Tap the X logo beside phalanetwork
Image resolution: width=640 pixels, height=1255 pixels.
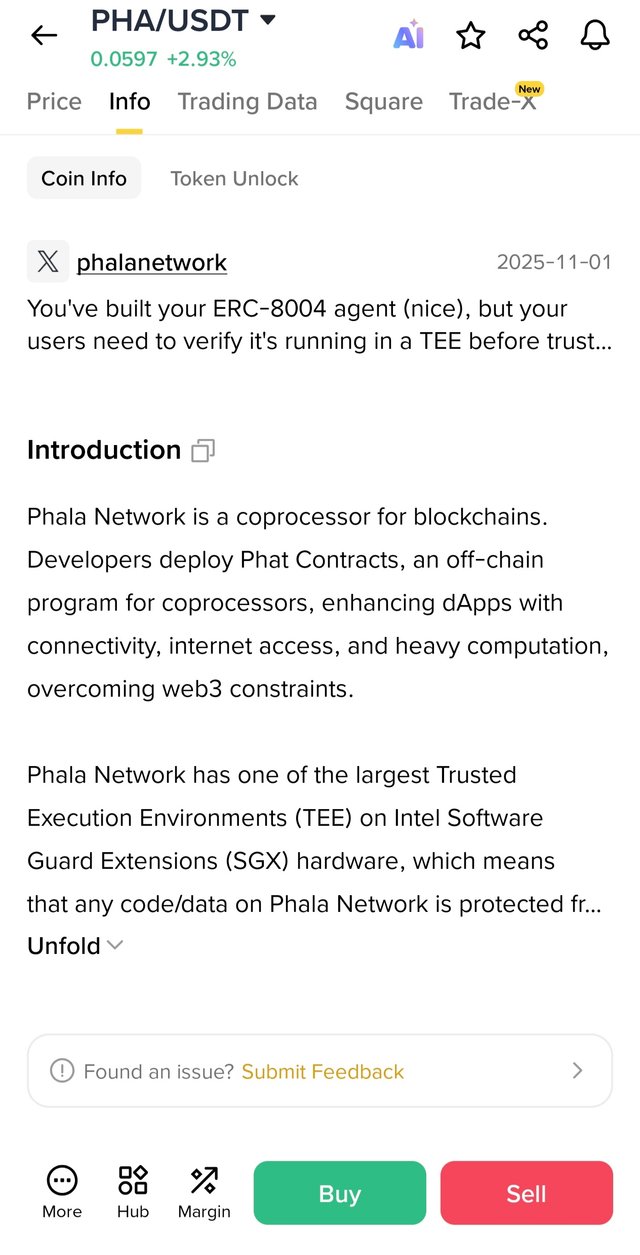point(48,262)
